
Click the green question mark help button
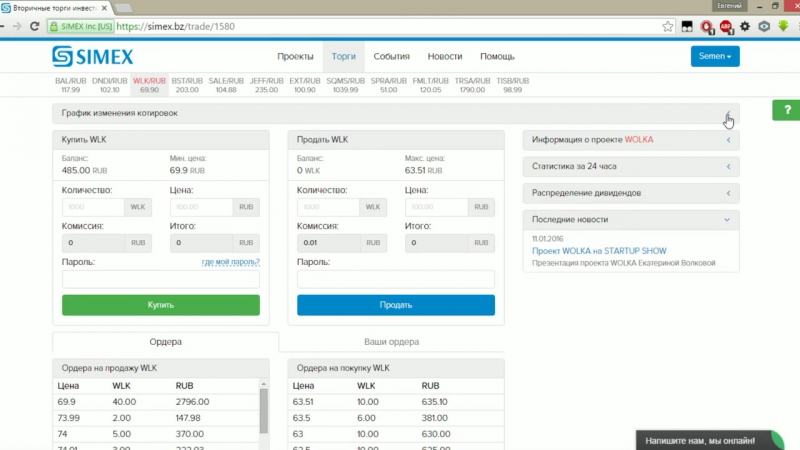(786, 110)
